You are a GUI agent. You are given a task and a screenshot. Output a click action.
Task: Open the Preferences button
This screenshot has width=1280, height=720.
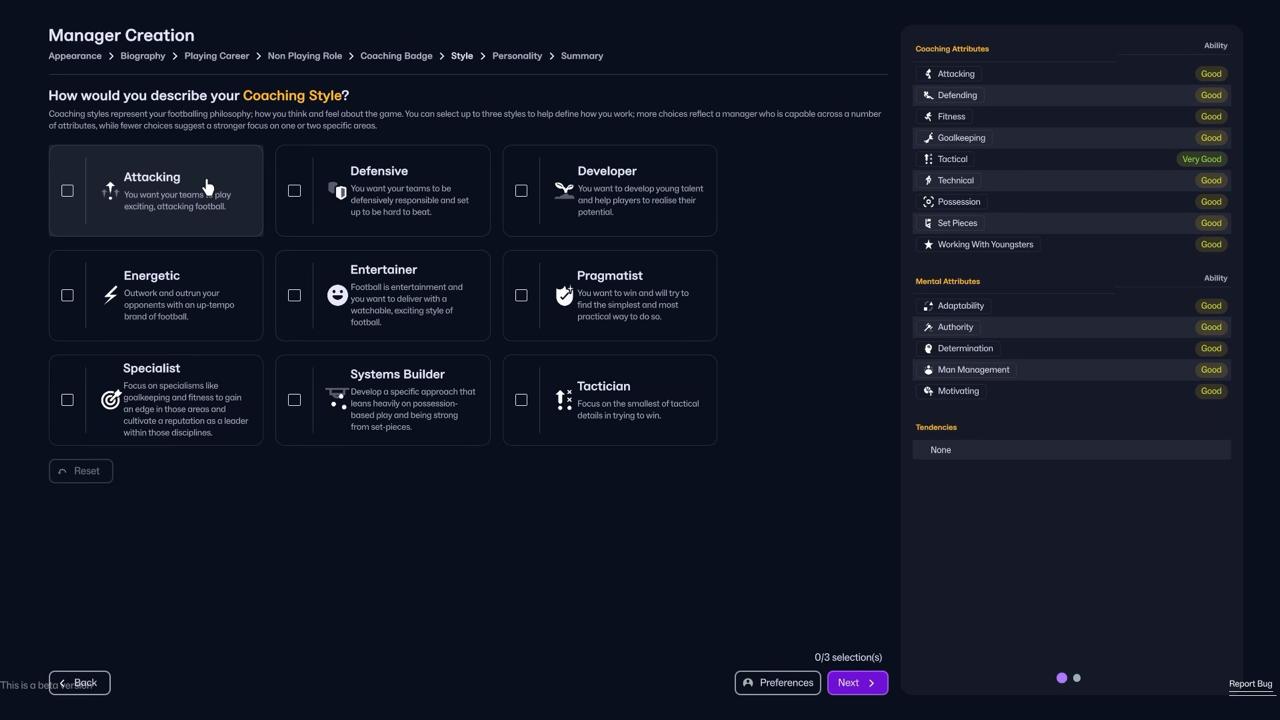click(777, 683)
